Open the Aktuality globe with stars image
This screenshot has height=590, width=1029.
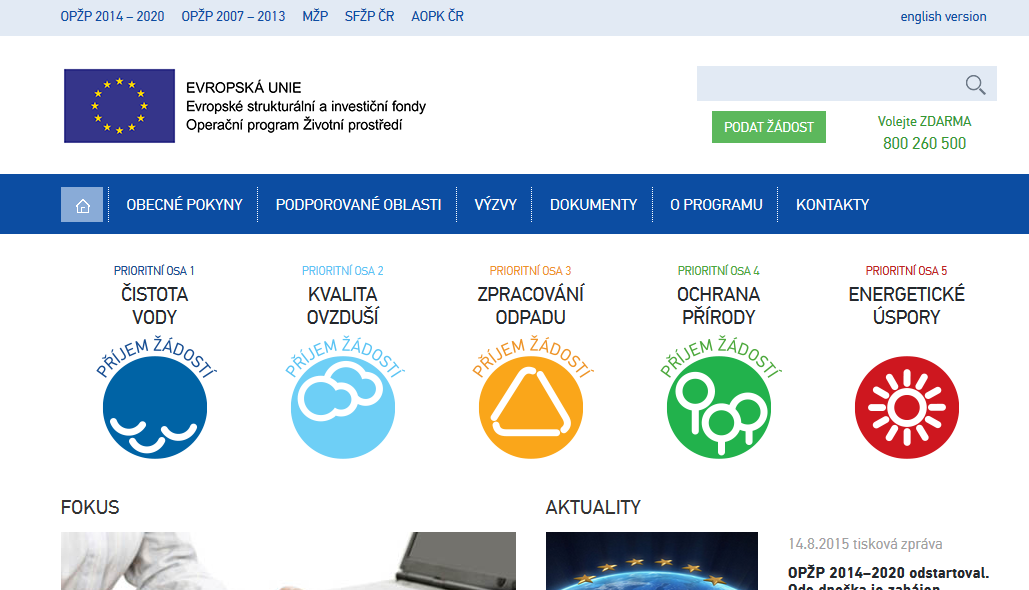click(652, 561)
